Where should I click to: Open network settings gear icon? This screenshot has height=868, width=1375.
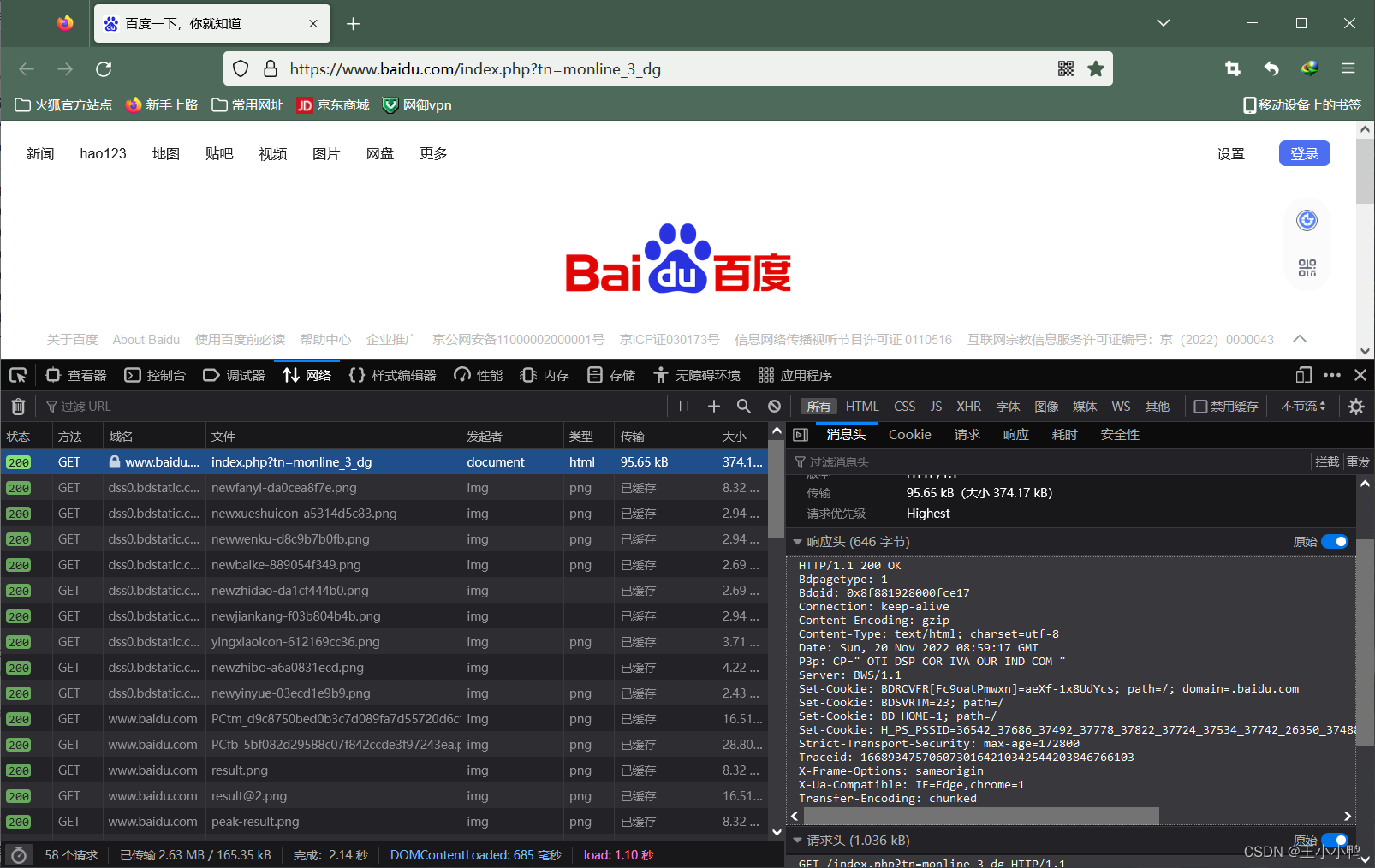click(x=1356, y=407)
